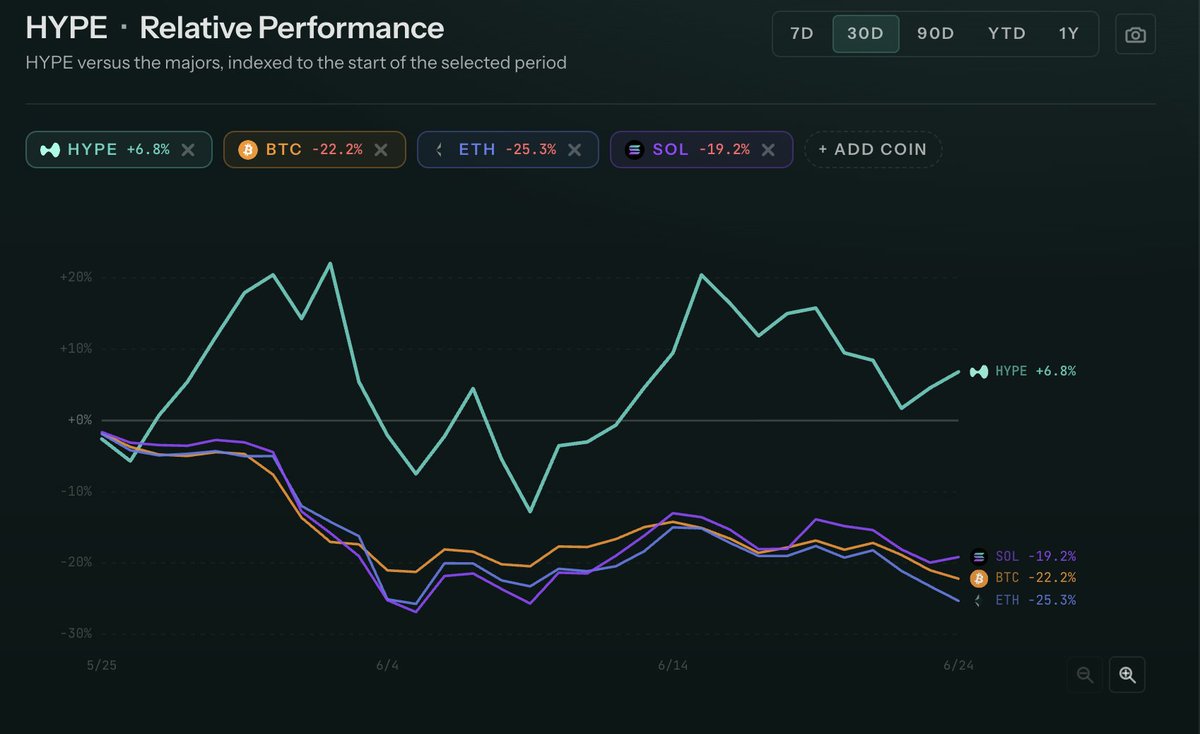1200x734 pixels.
Task: Click the Solana logo in SOL chip
Action: tap(634, 149)
